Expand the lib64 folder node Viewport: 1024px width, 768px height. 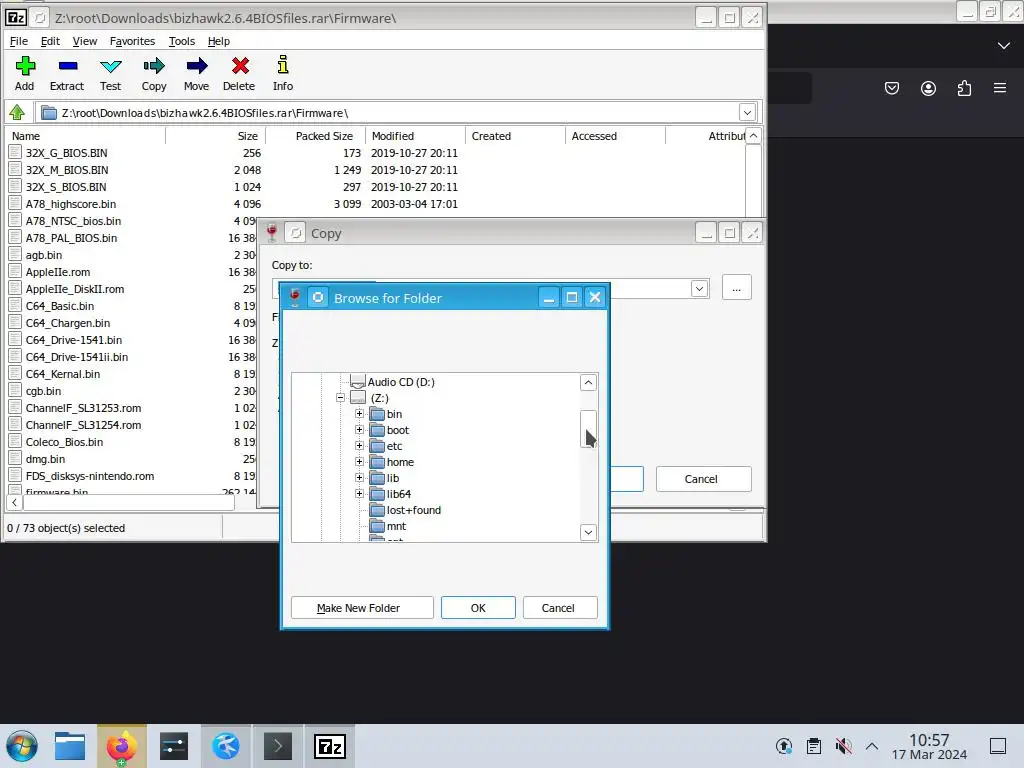(x=359, y=494)
